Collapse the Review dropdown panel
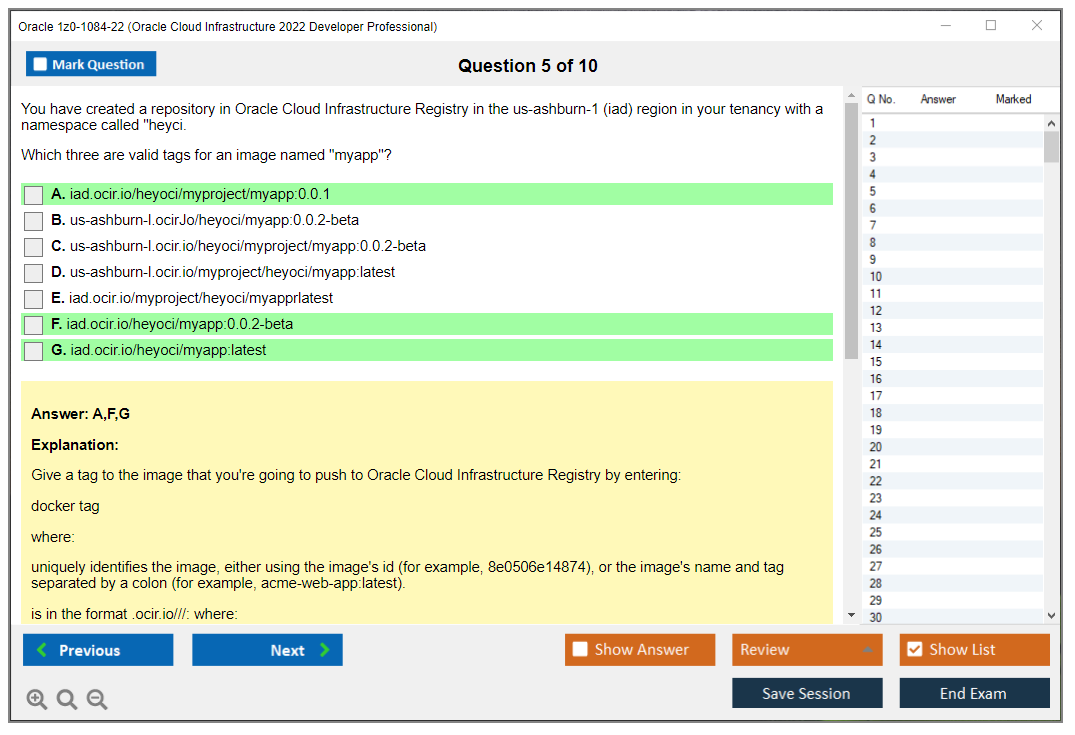 (870, 649)
